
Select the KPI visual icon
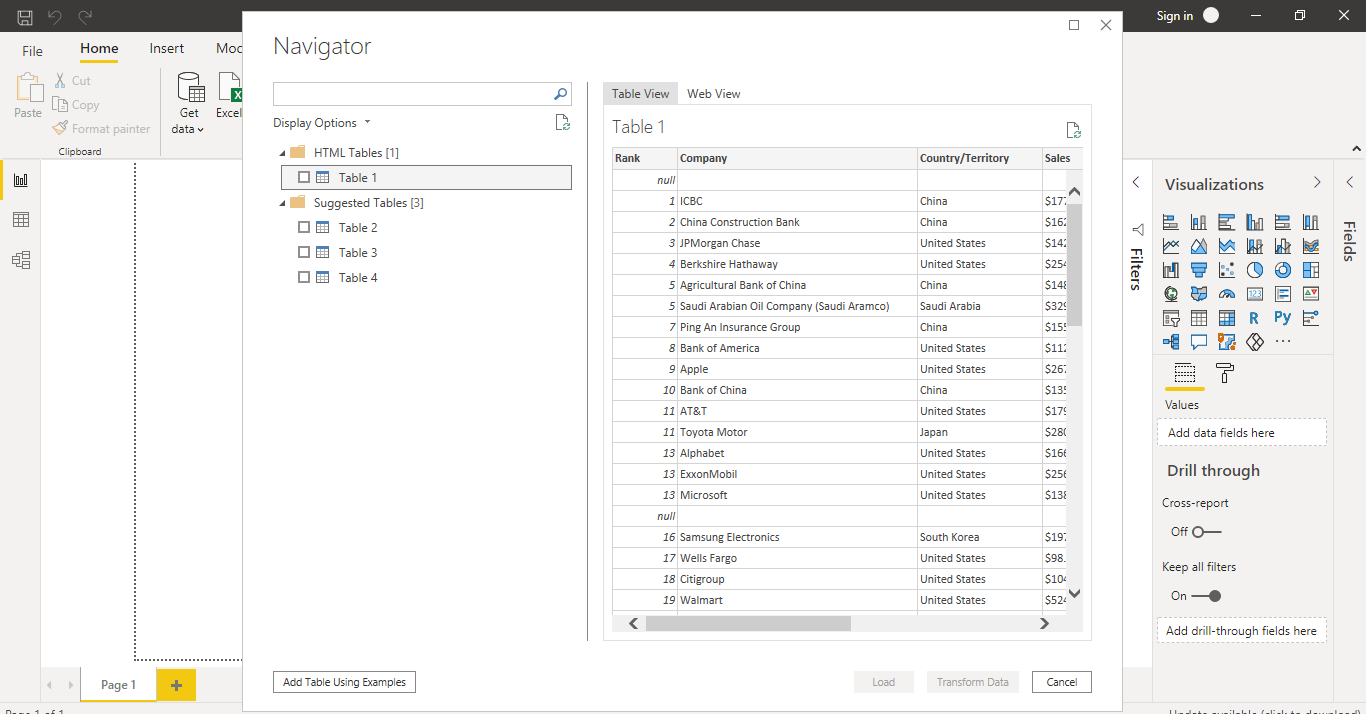[x=1311, y=294]
